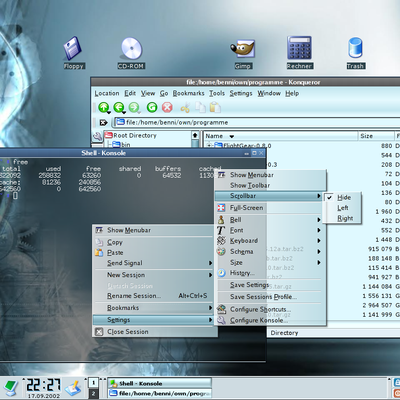This screenshot has width=400, height=400.
Task: Select Hide scrollbar option
Action: [x=342, y=197]
